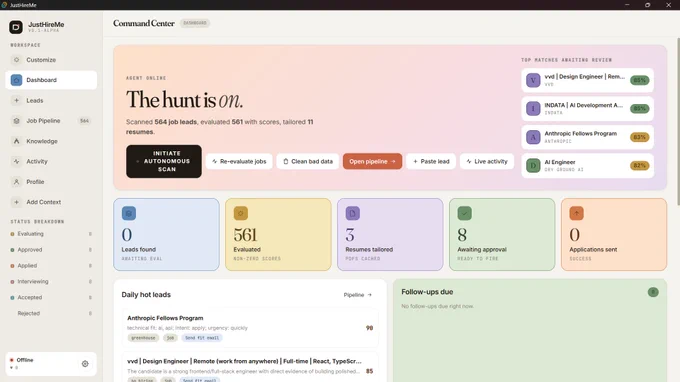Open the INDATA AI Development top match

tap(588, 108)
